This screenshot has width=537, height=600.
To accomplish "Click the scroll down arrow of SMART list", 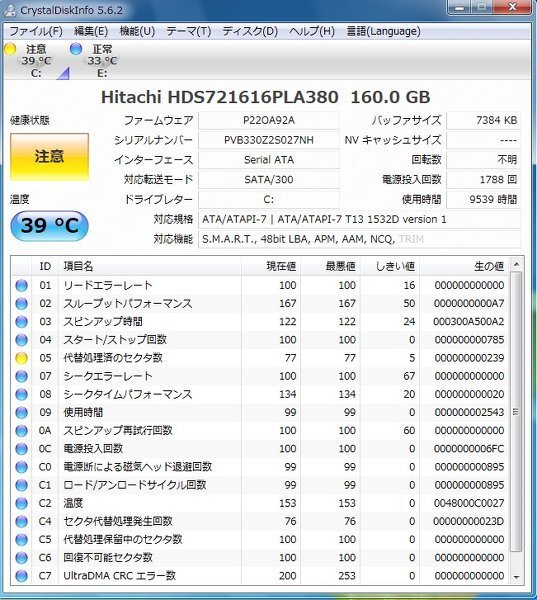I will 516,577.
